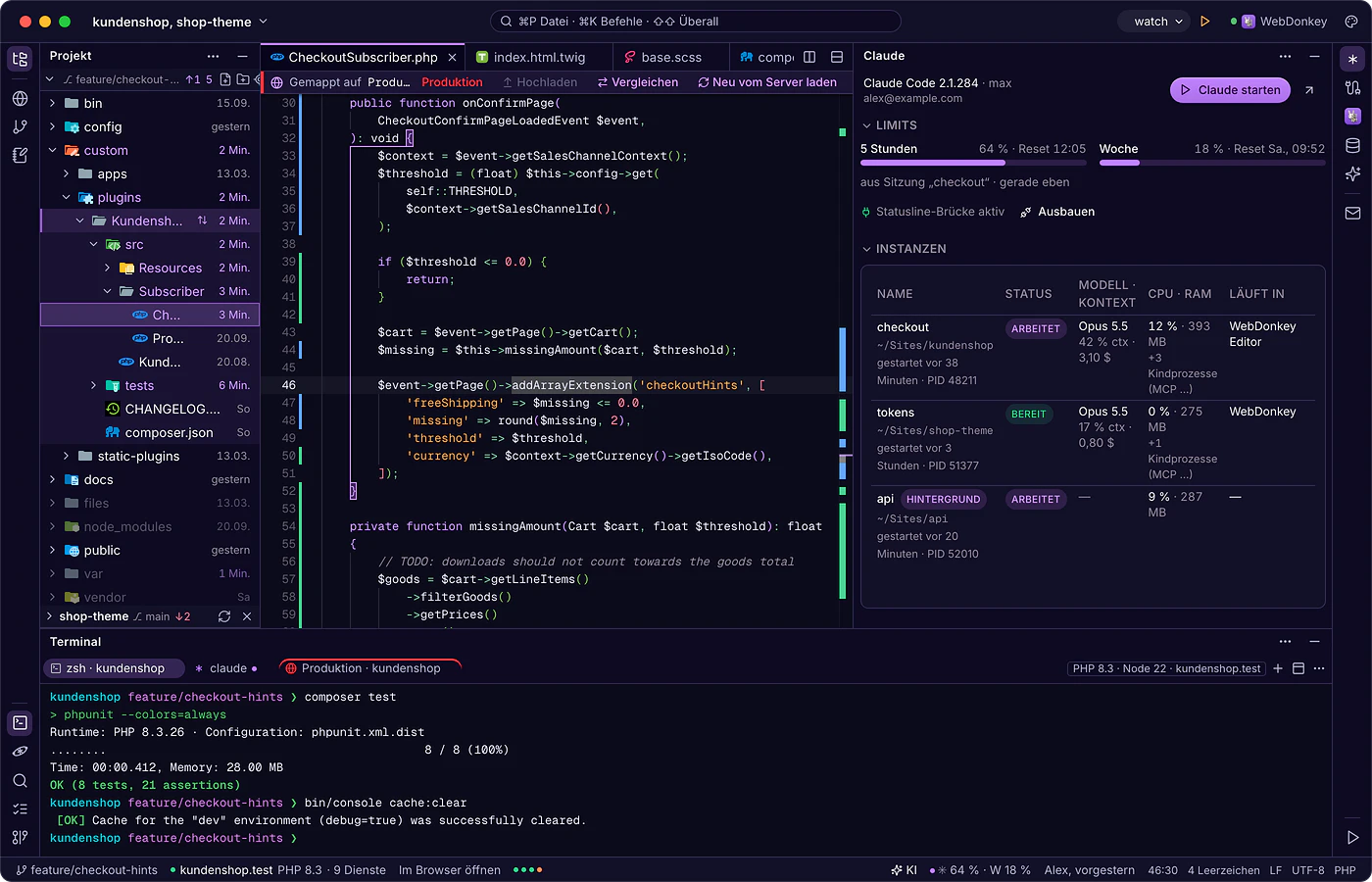Open the database panel in right sidebar
Image resolution: width=1372 pixels, height=882 pixels.
pyautogui.click(x=1352, y=146)
